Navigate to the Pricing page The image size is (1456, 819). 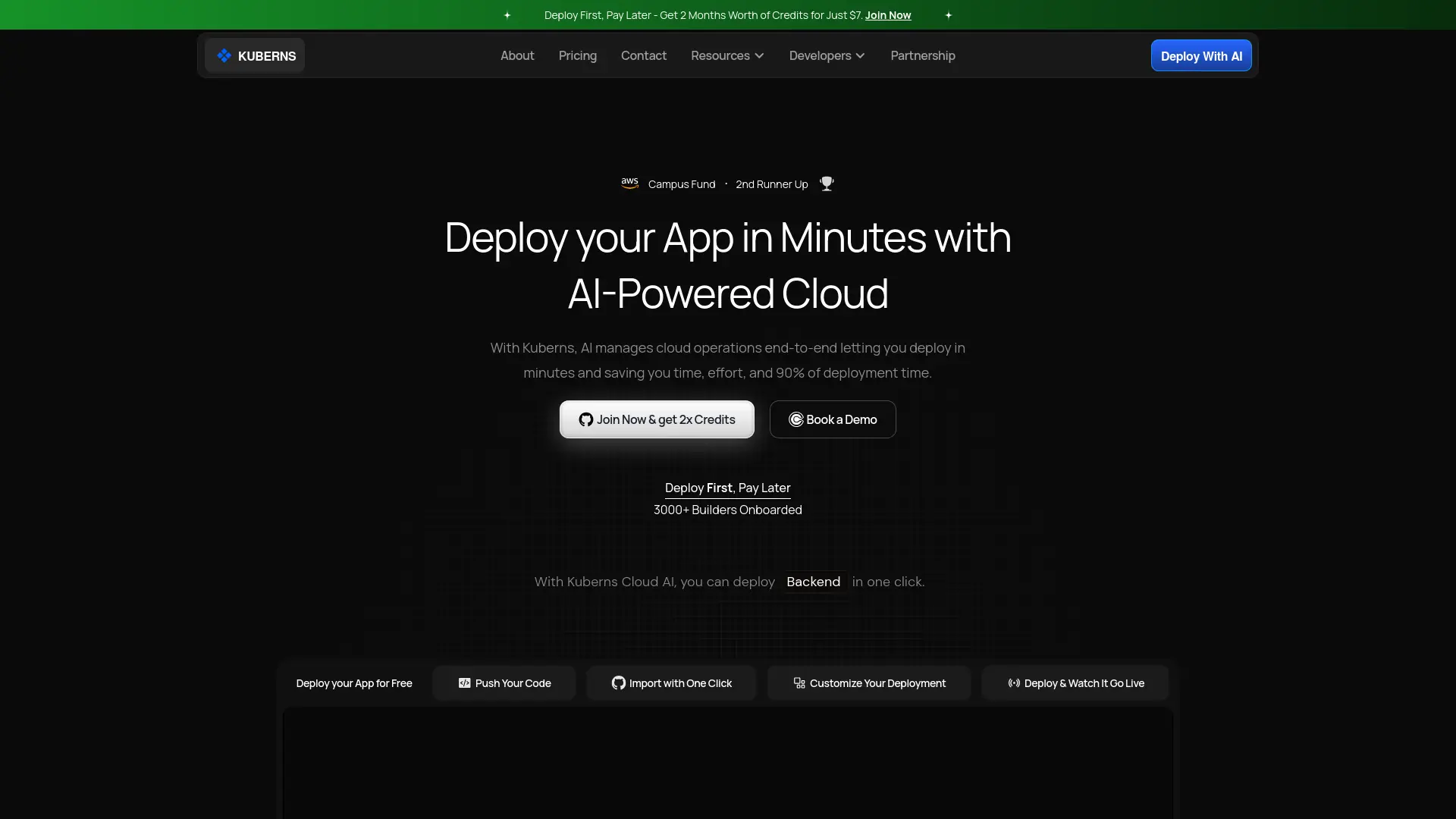click(577, 55)
